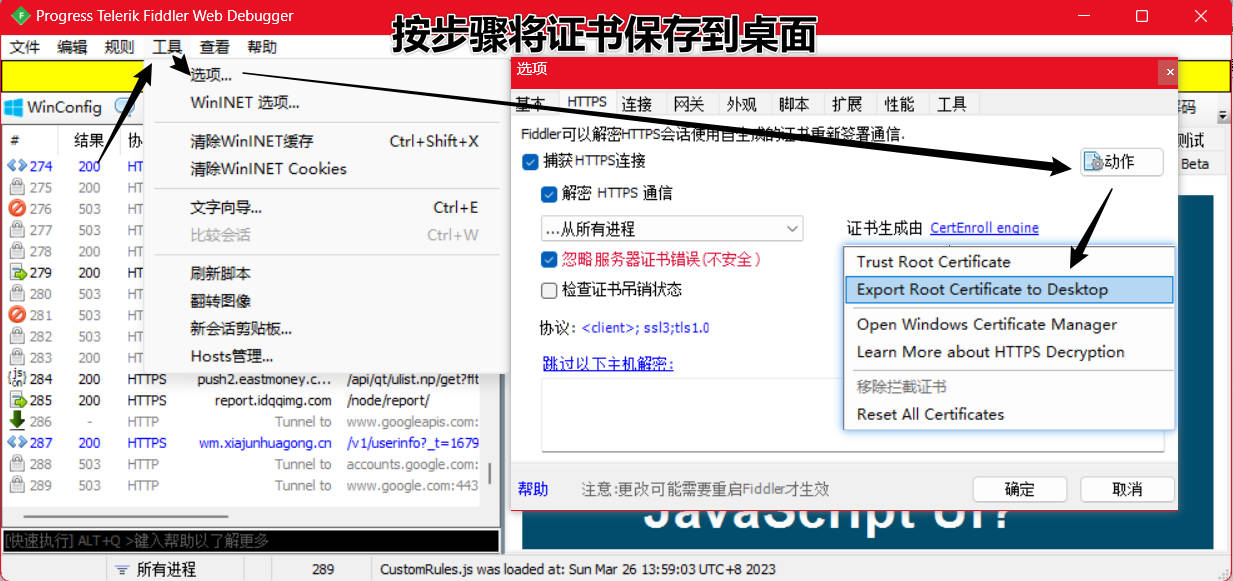The image size is (1233, 581).
Task: Click the red blocked icon of session 281
Action: pyautogui.click(x=17, y=315)
